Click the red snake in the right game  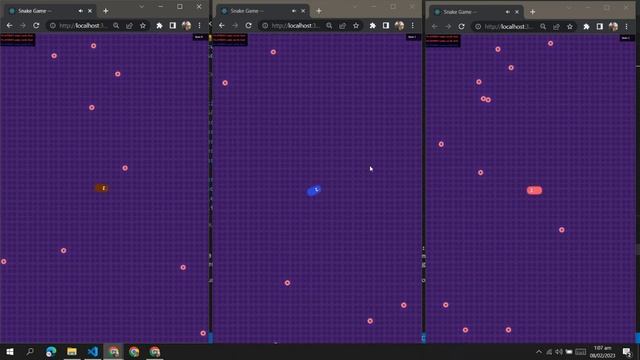tap(534, 190)
